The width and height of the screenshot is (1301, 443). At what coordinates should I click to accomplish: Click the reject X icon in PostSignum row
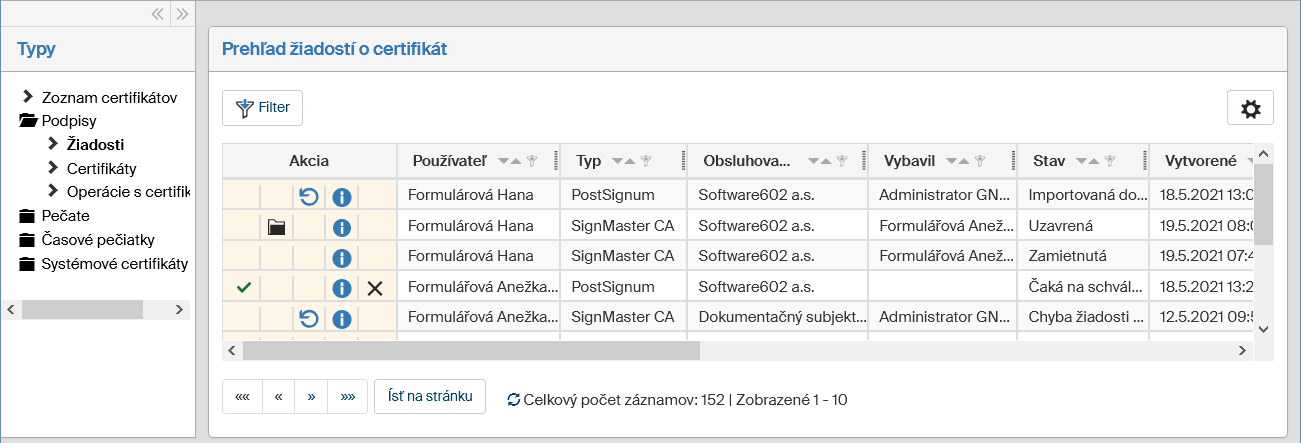pyautogui.click(x=375, y=288)
